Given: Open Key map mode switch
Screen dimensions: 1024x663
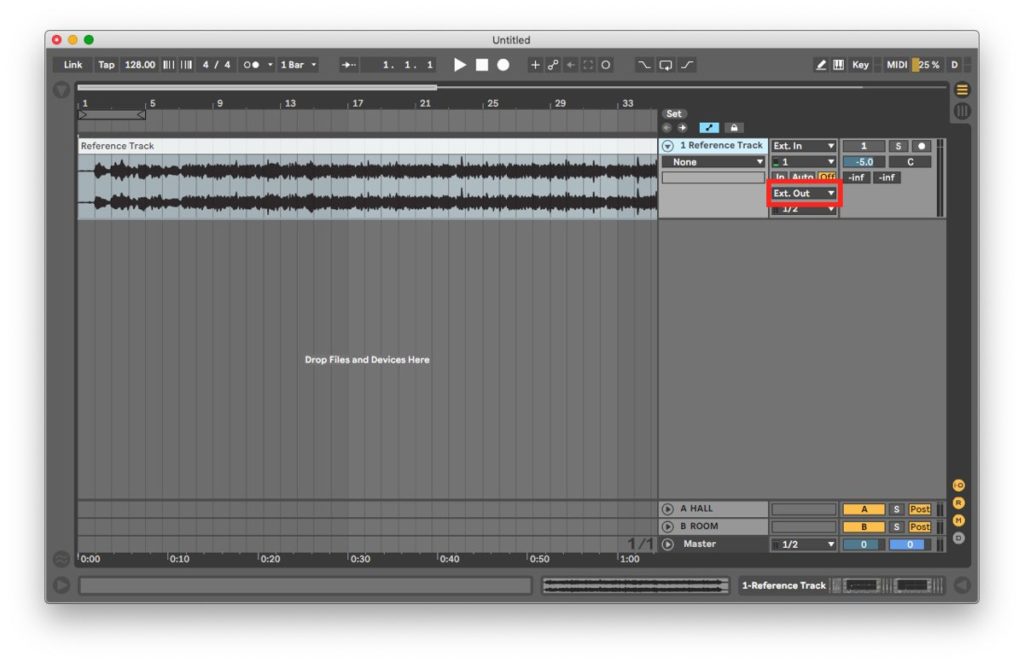Looking at the screenshot, I should pyautogui.click(x=860, y=65).
